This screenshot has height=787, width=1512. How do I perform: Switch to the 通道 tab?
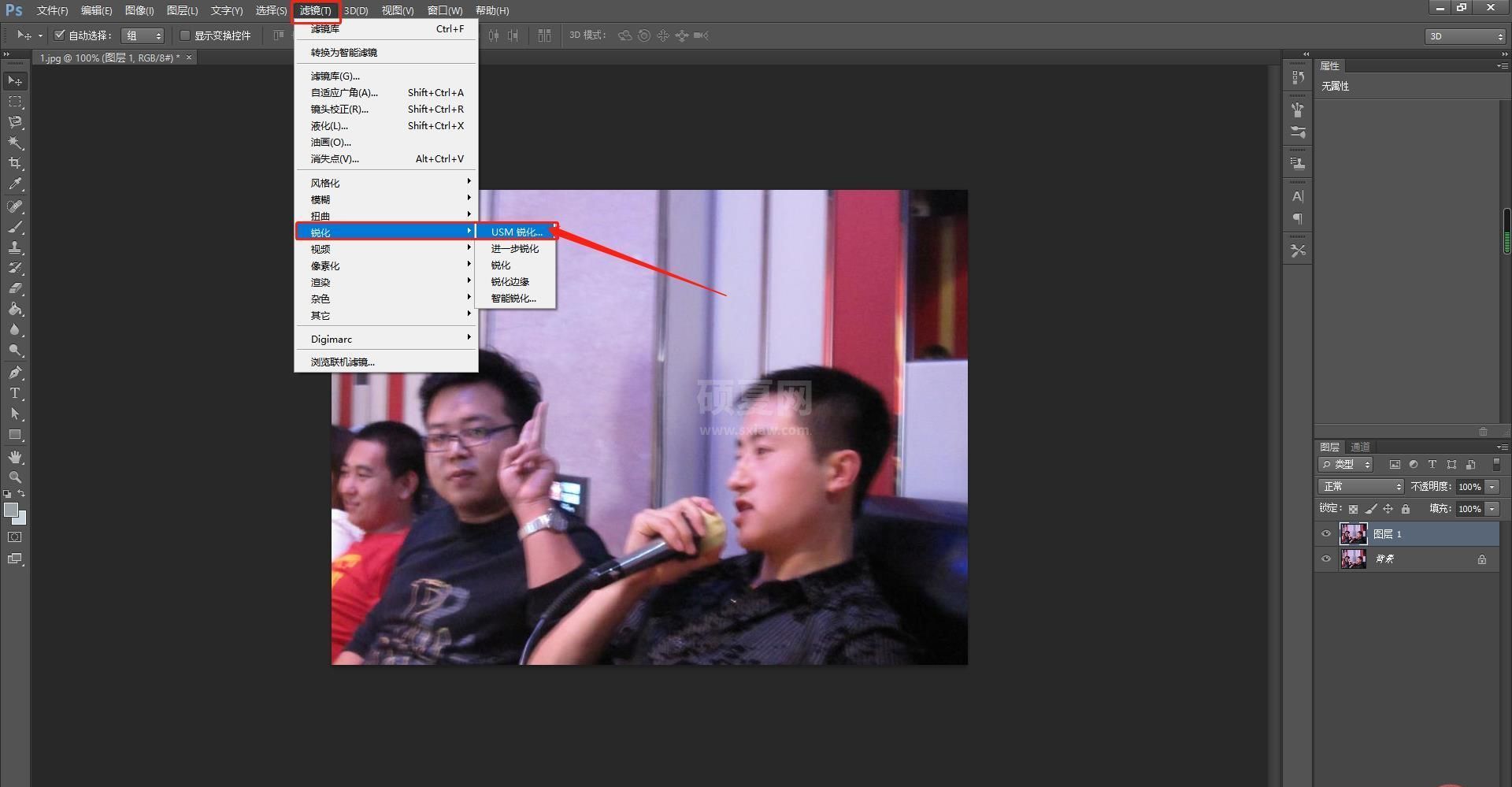pyautogui.click(x=1360, y=447)
